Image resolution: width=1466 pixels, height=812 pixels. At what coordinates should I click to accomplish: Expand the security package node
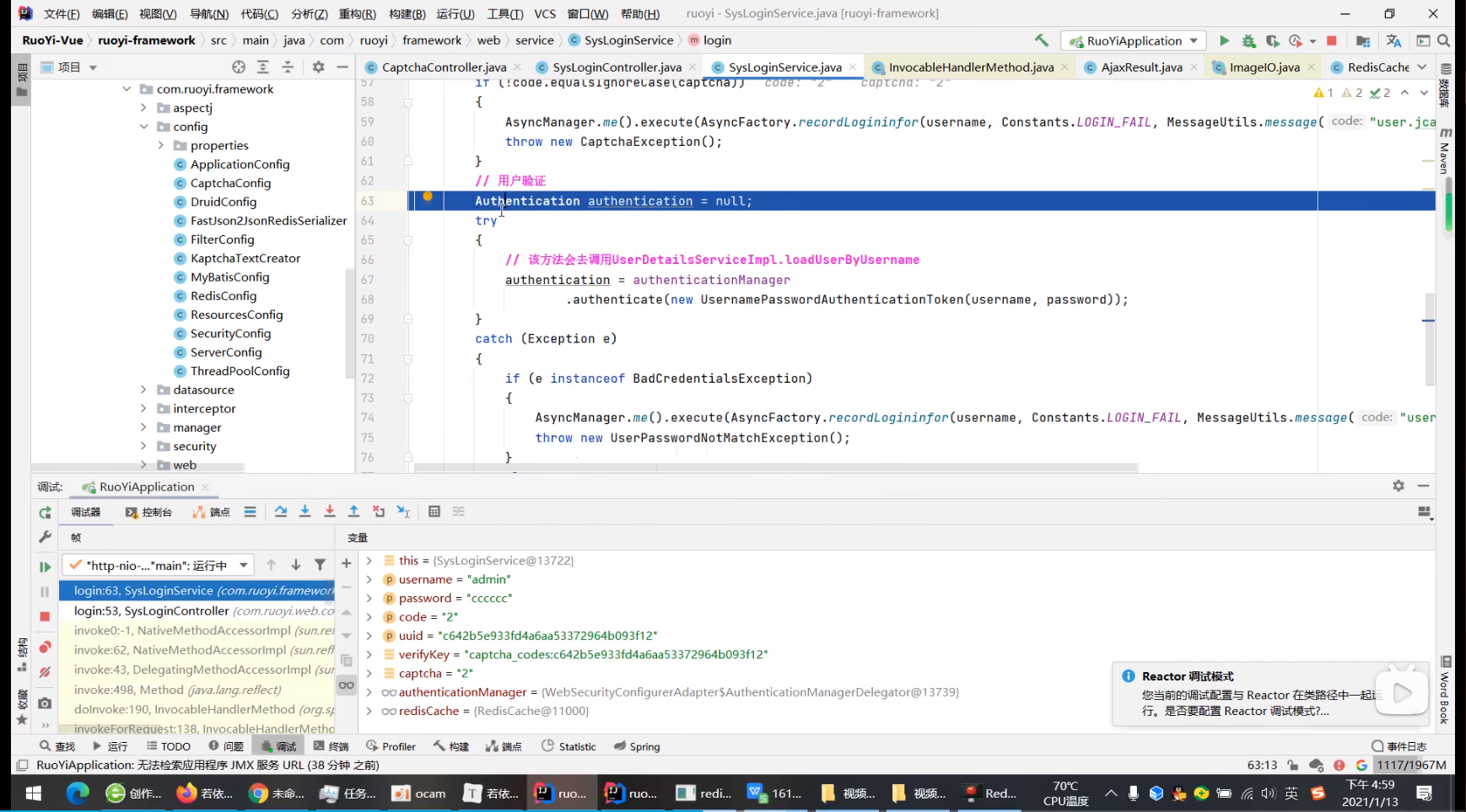(143, 446)
